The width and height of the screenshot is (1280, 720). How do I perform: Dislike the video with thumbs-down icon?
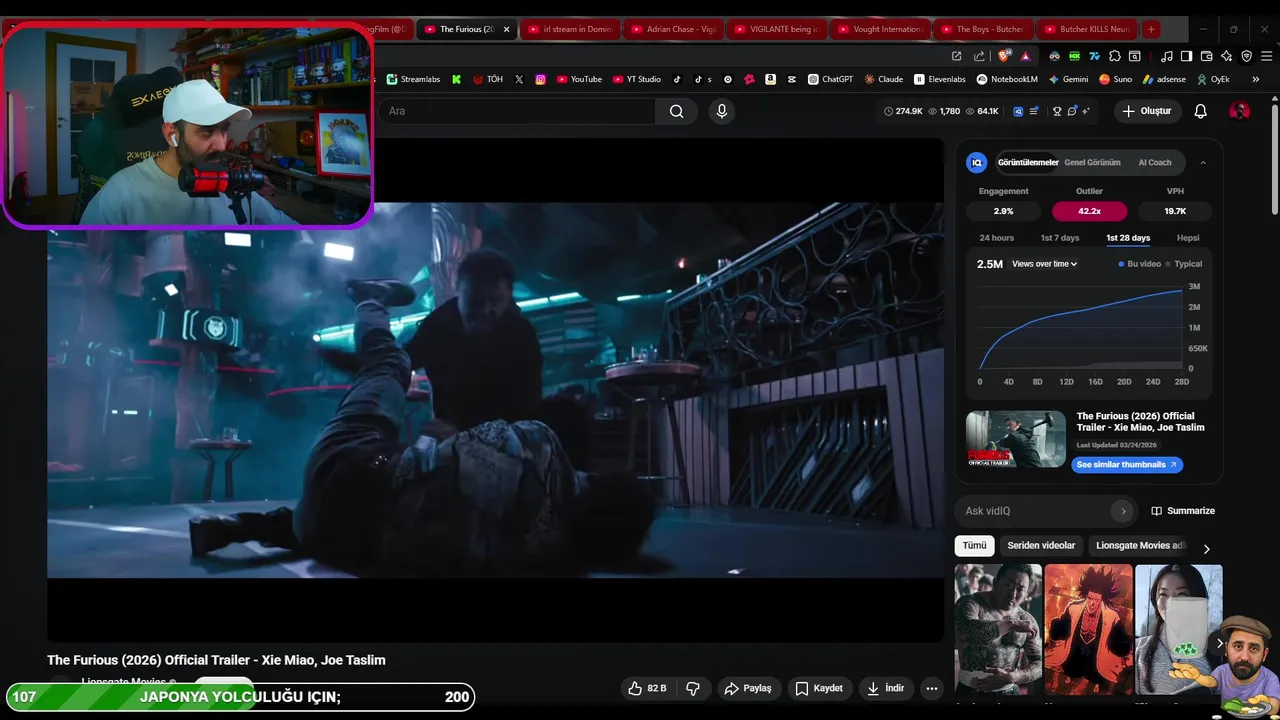(x=692, y=688)
